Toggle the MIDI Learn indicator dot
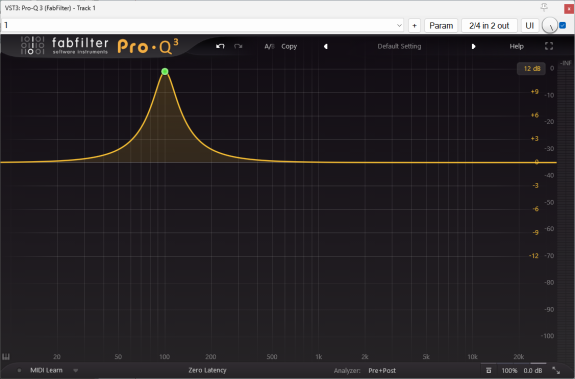 pyautogui.click(x=19, y=371)
